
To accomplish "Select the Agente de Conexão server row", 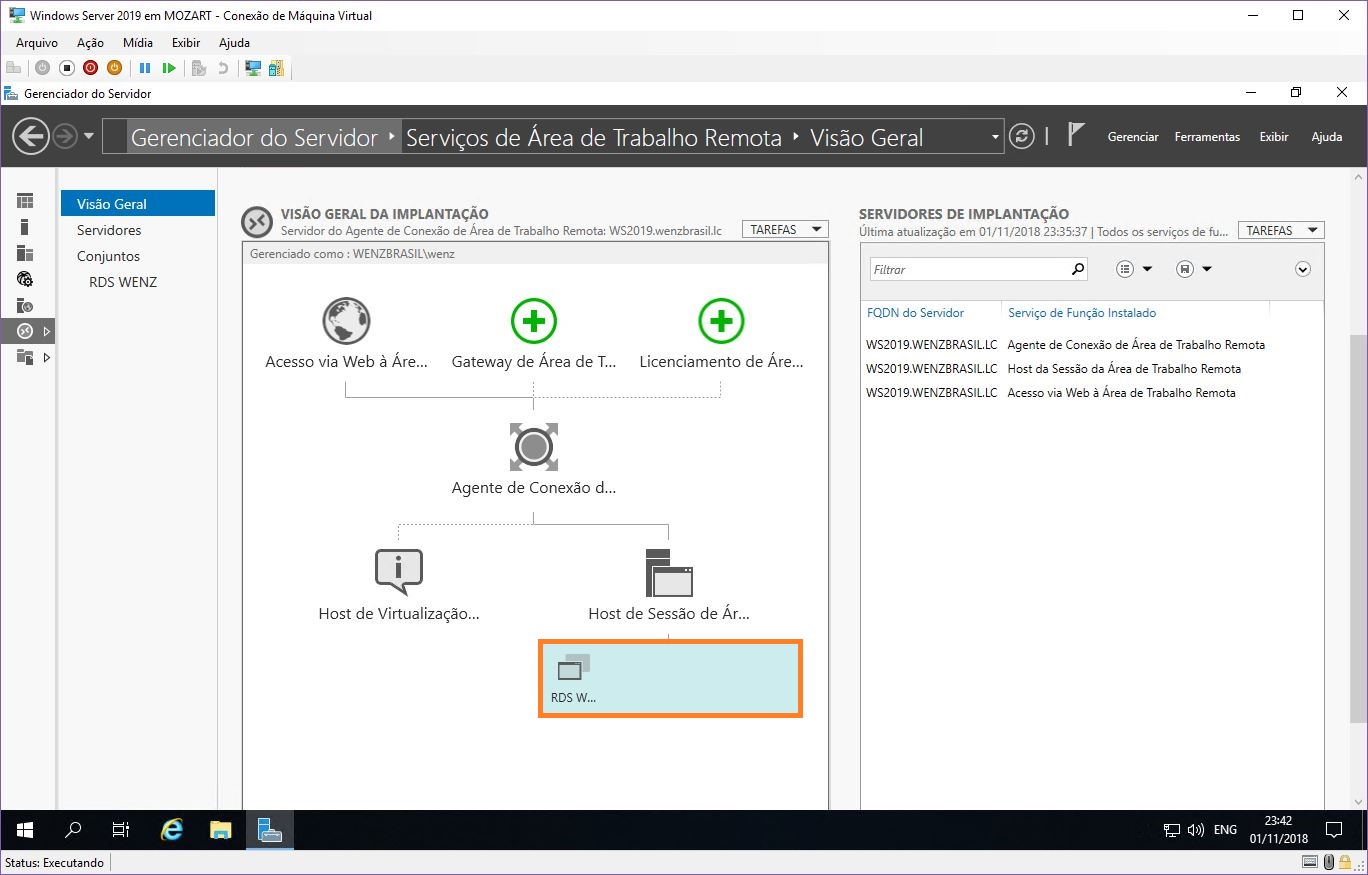I will point(1065,345).
